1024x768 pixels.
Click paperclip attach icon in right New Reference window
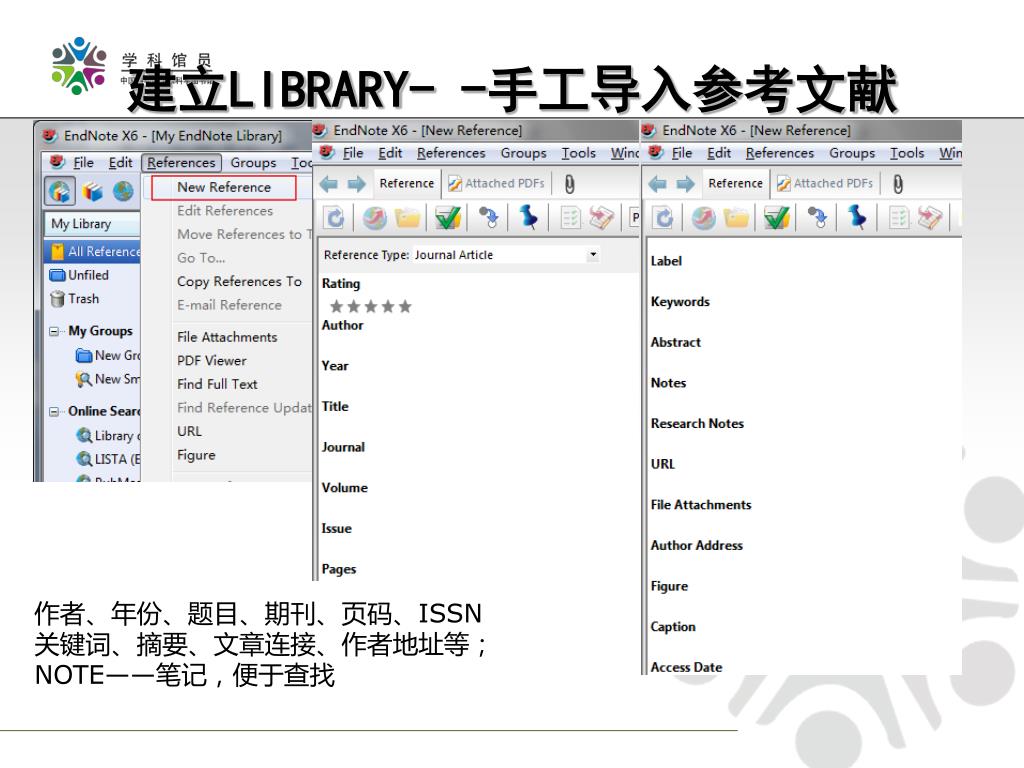pos(898,184)
